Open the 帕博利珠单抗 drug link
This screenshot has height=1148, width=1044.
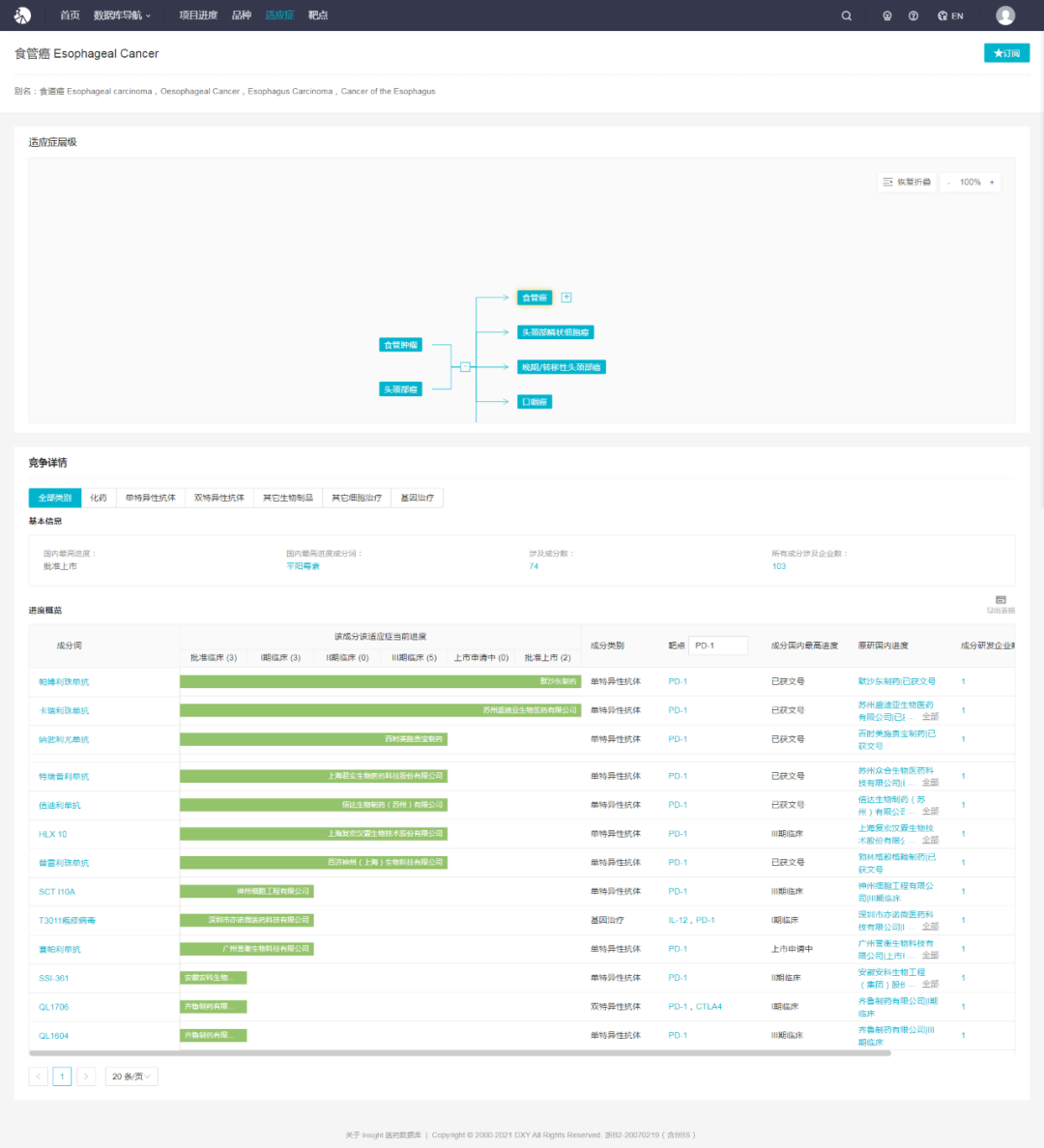coord(64,682)
